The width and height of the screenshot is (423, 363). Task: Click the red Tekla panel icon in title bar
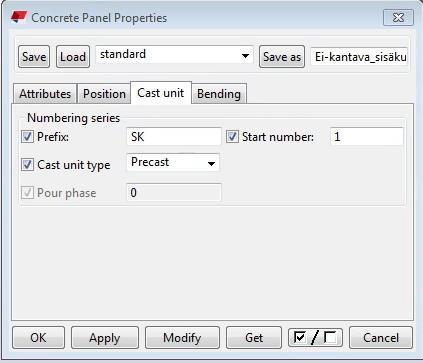19,17
